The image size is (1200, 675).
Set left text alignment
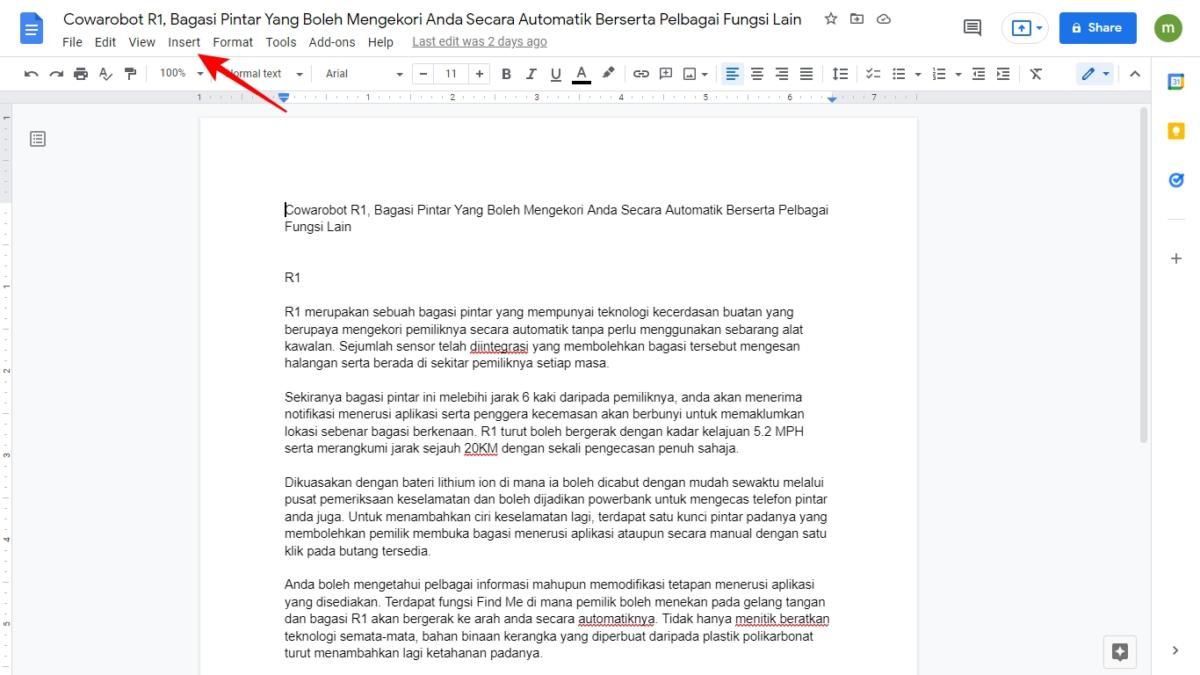click(733, 74)
